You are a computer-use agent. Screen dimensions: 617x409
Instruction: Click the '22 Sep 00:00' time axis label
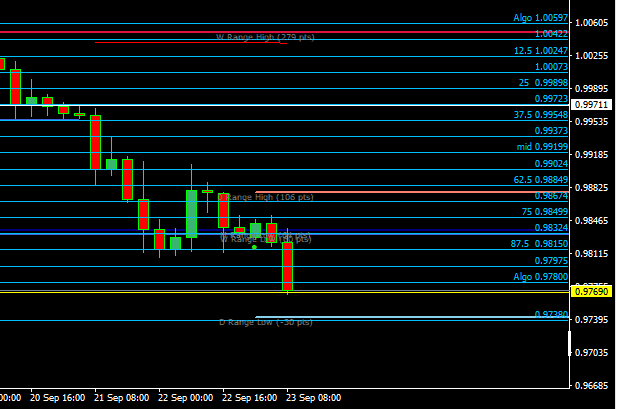click(185, 398)
